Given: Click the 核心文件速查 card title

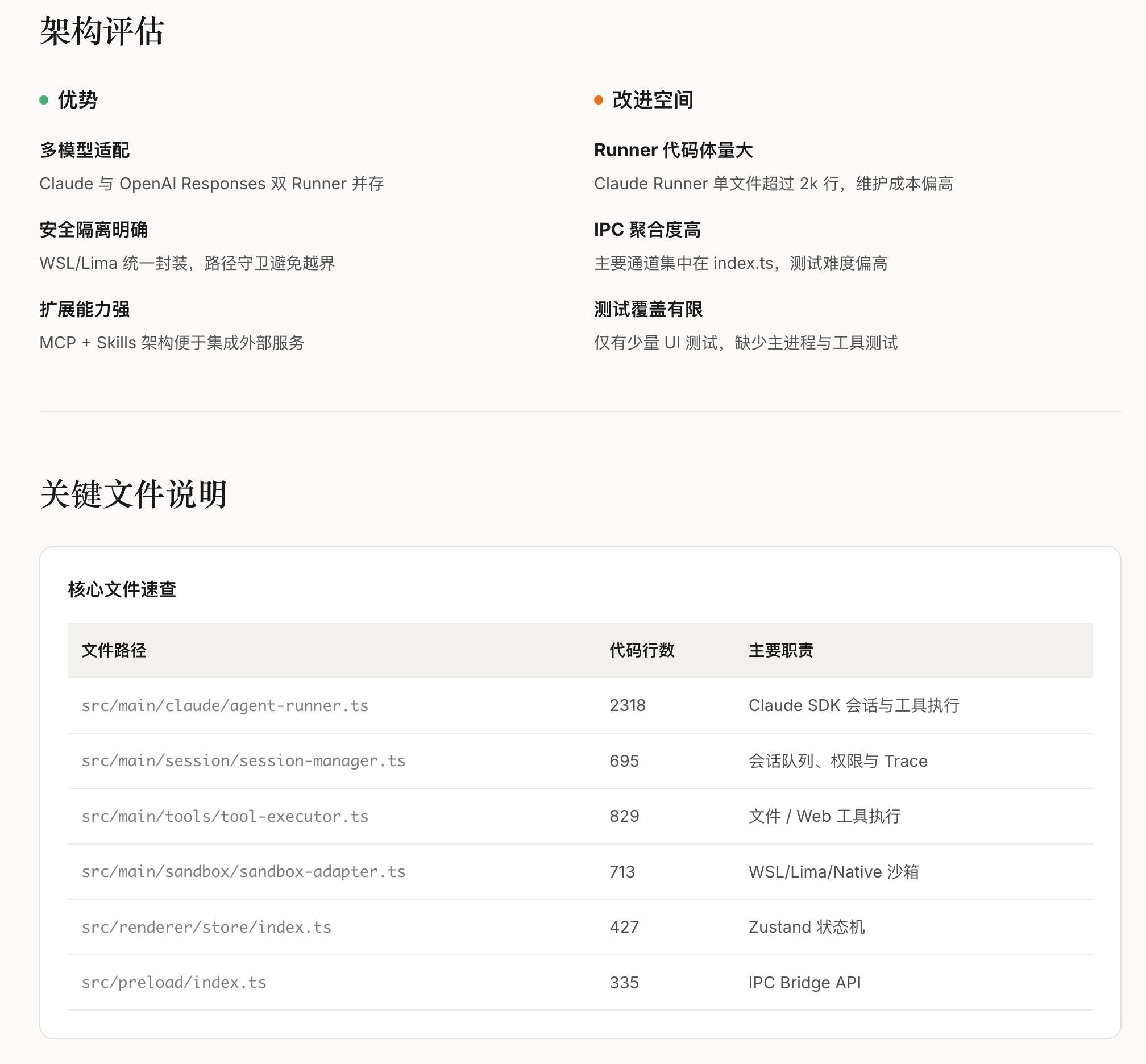Looking at the screenshot, I should [x=122, y=589].
